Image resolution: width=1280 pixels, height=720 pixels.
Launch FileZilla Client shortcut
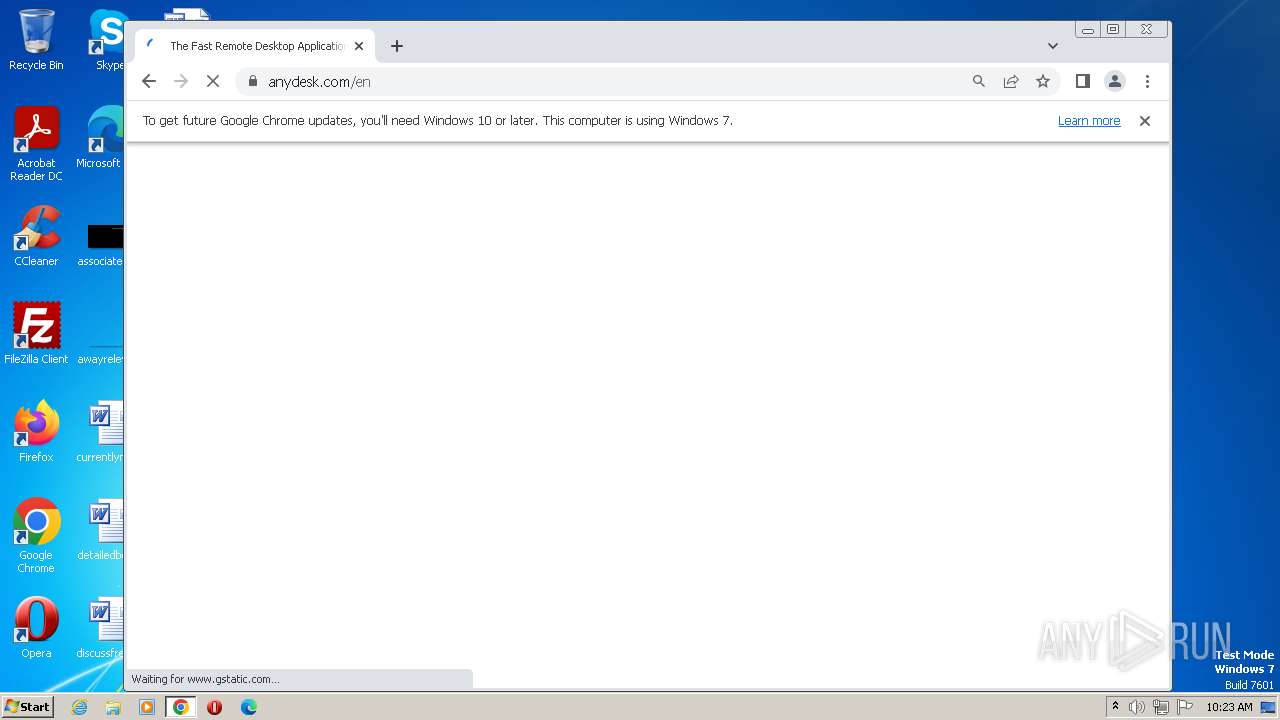(x=36, y=333)
